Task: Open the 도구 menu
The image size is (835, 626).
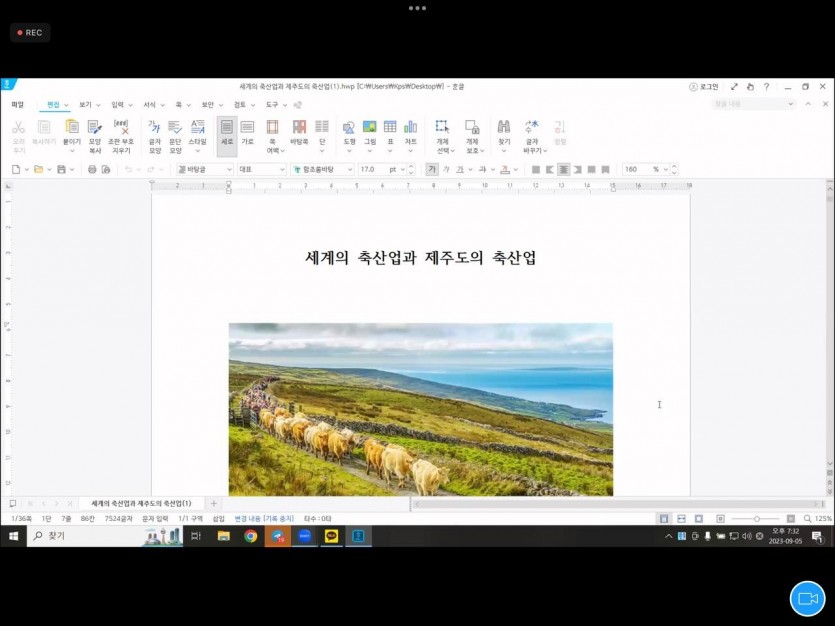Action: [272, 104]
